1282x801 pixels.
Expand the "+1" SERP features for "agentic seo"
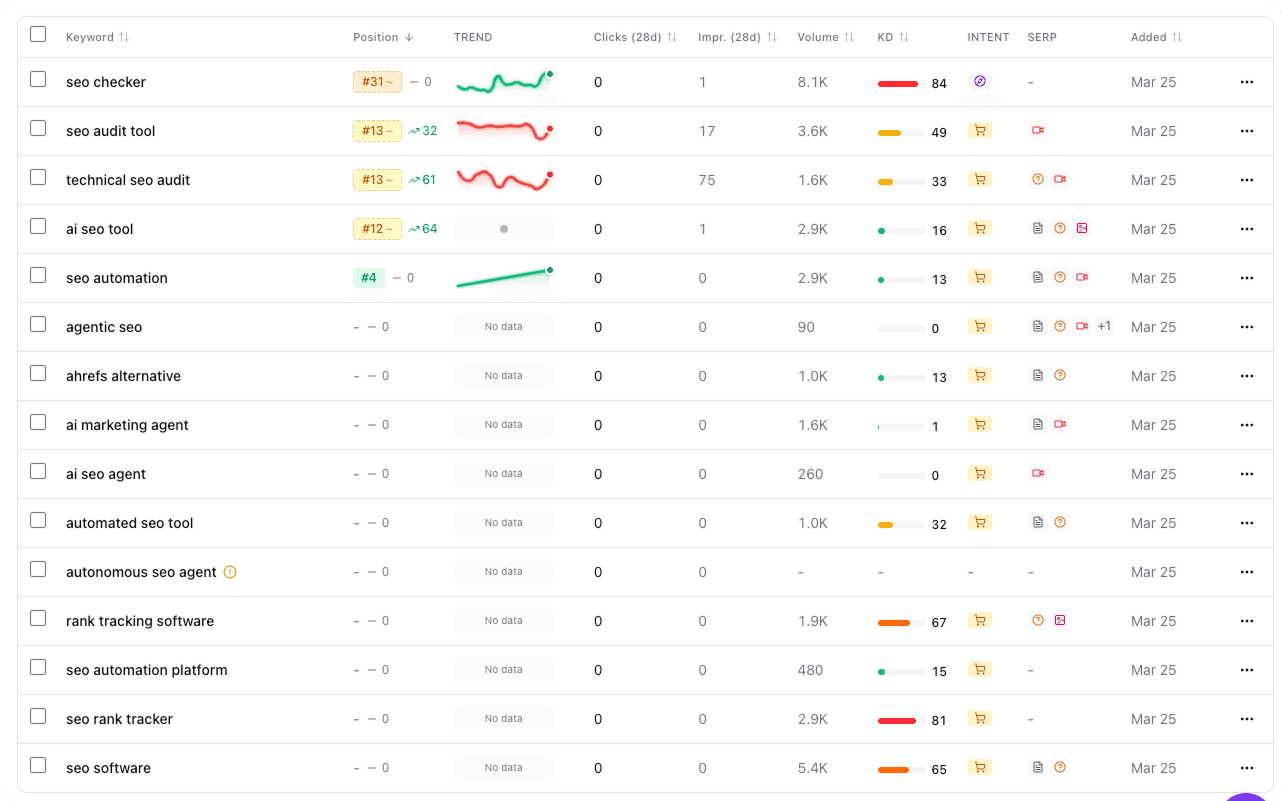(1103, 326)
